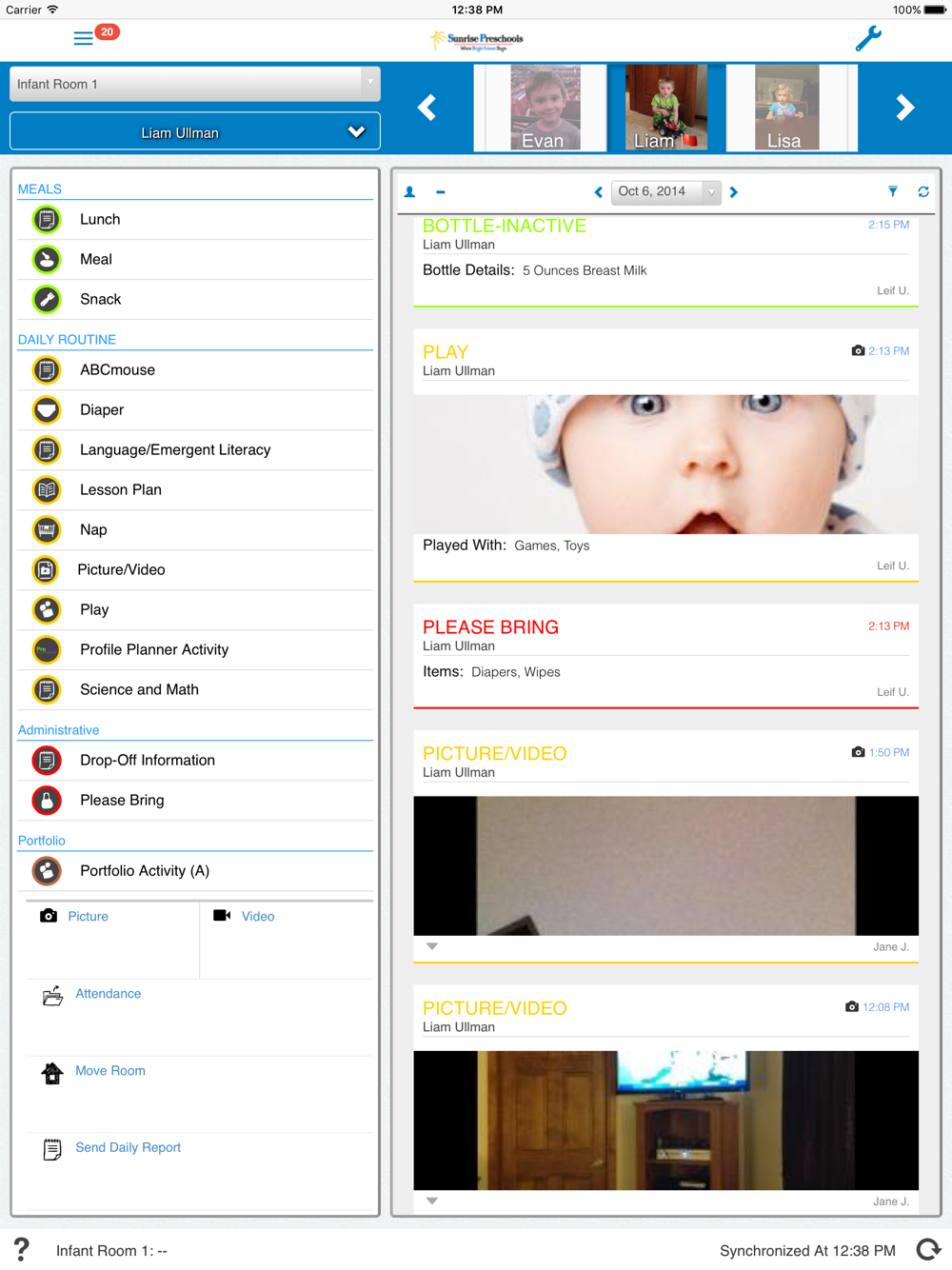Refresh the activity feed with the refresh icon
This screenshot has width=952, height=1270.
(x=923, y=191)
